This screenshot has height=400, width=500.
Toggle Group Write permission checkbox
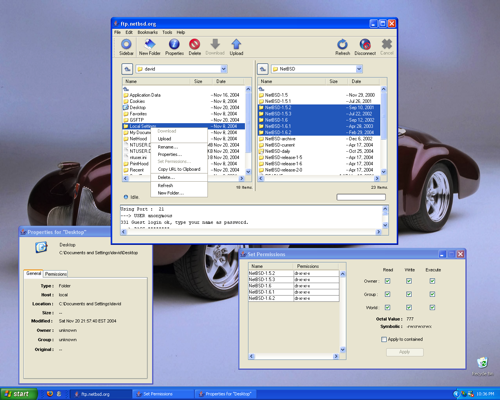(x=409, y=294)
